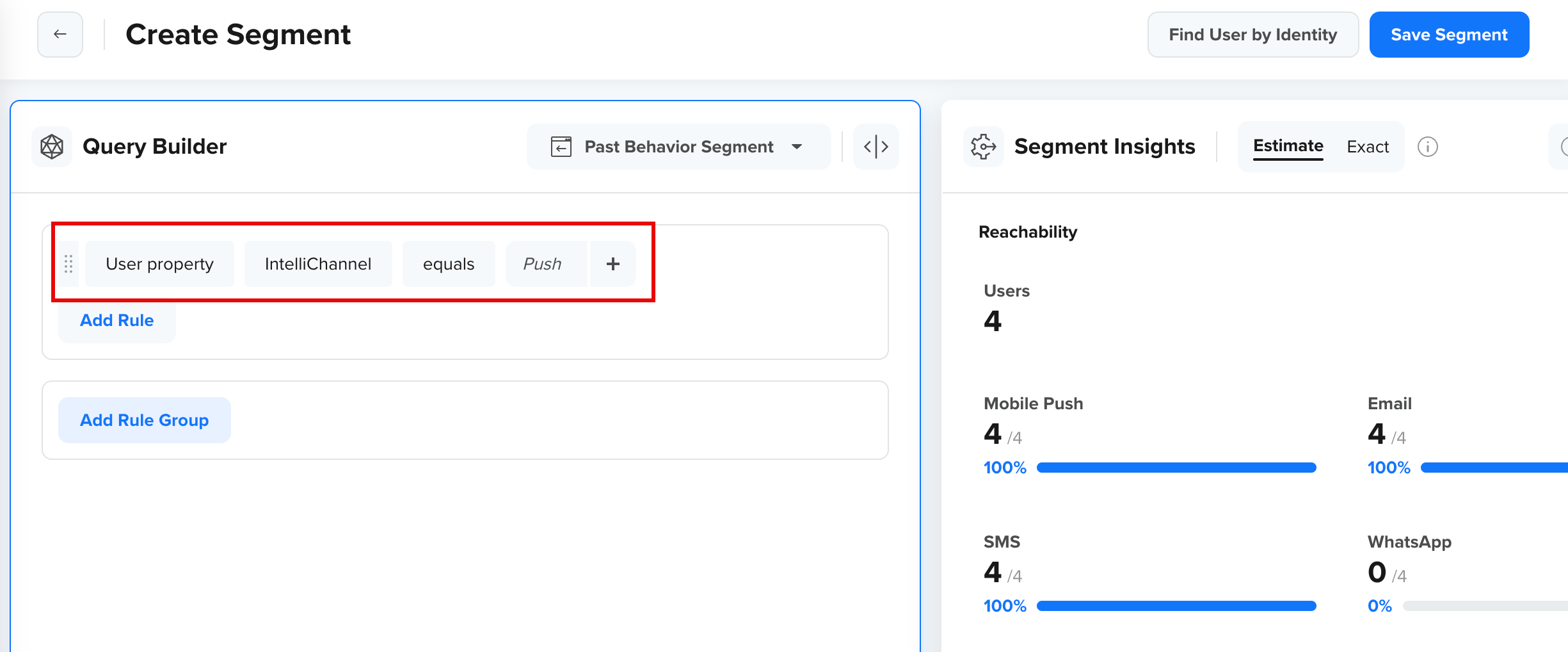Grab the rule drag handle dots
Viewport: 1568px width, 652px height.
coord(68,264)
